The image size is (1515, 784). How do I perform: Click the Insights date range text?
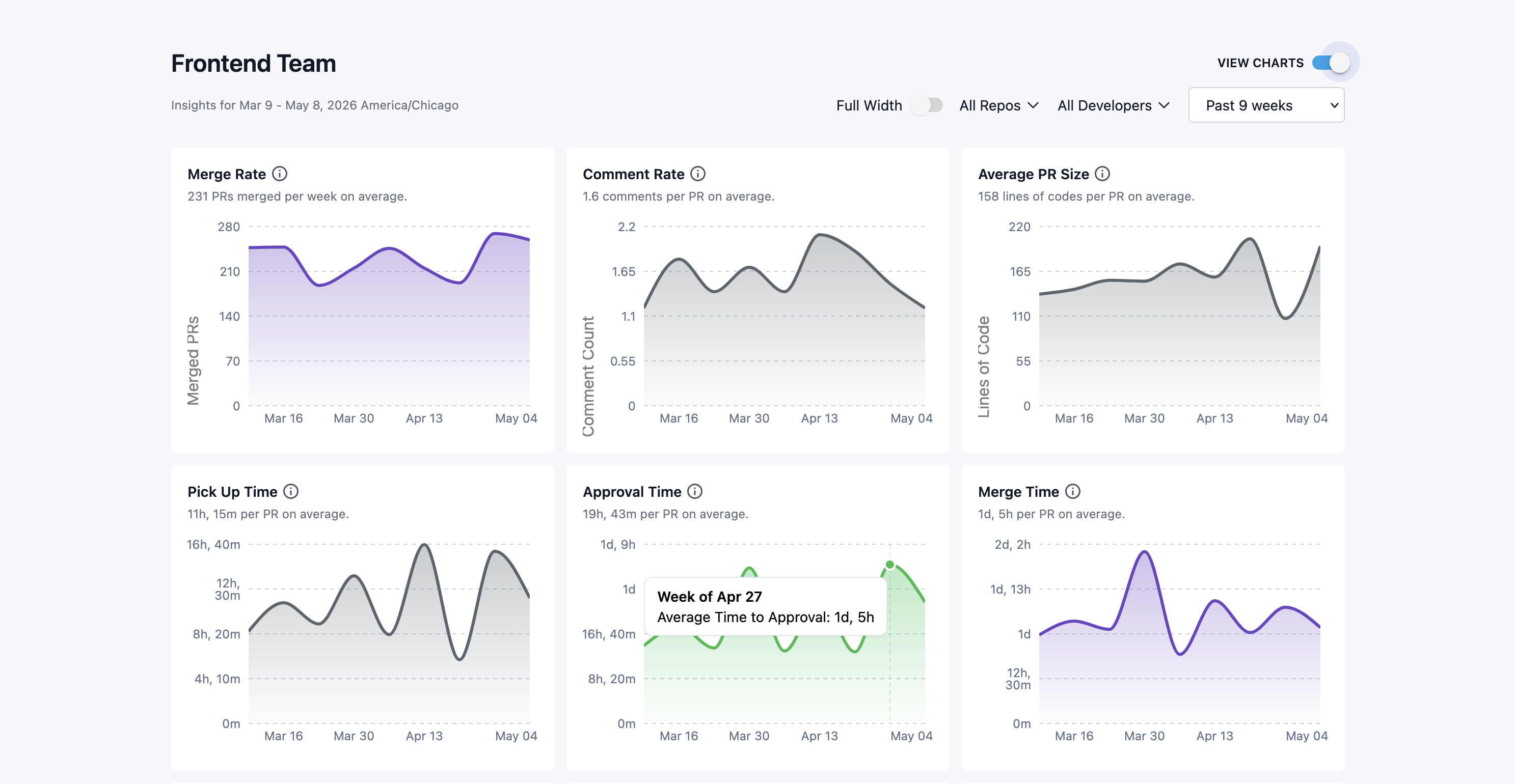pyautogui.click(x=315, y=105)
